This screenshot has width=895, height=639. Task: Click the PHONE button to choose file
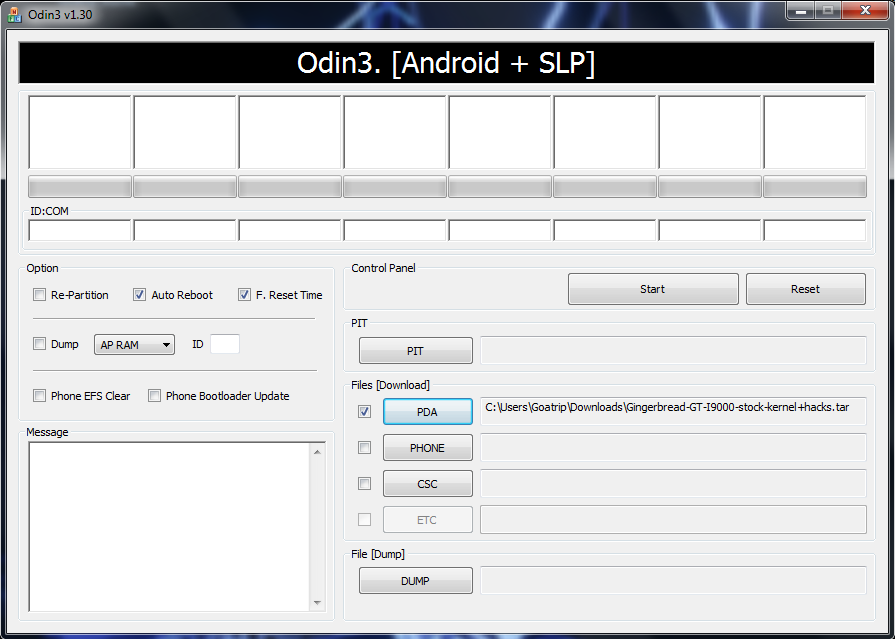428,448
